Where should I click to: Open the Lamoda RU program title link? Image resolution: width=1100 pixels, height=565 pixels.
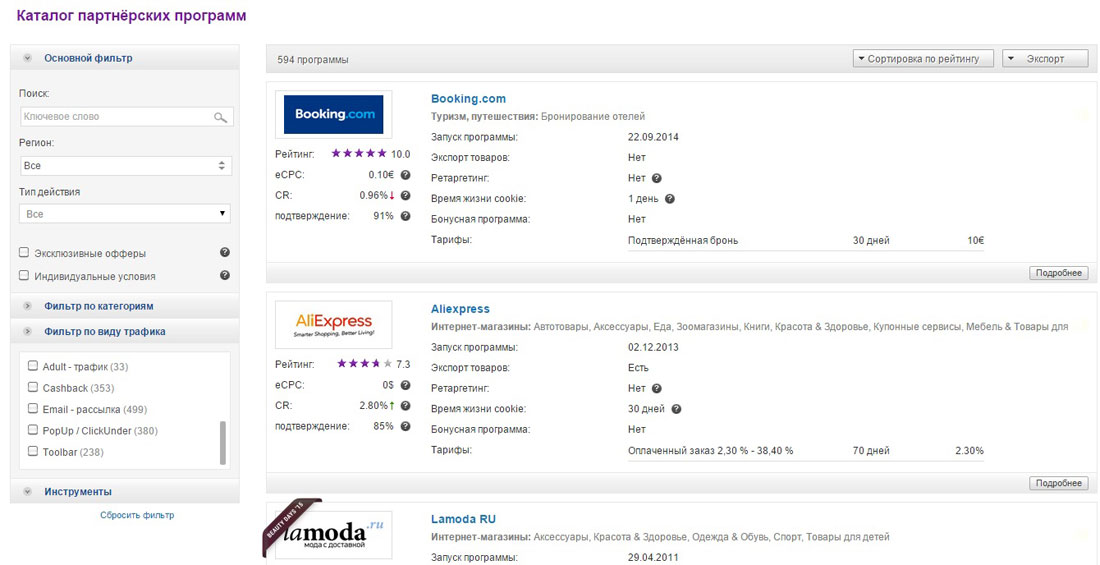[464, 519]
